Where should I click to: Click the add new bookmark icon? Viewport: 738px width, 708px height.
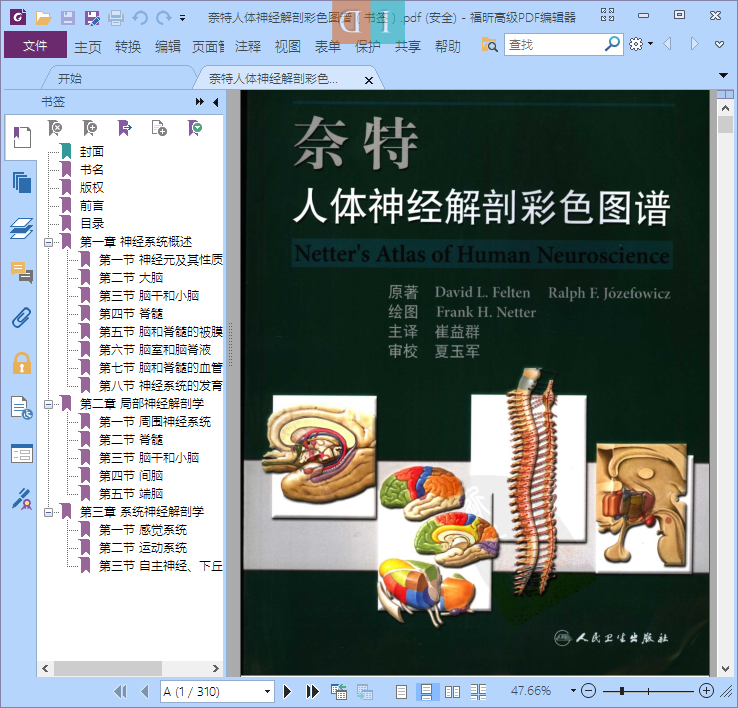[x=89, y=128]
